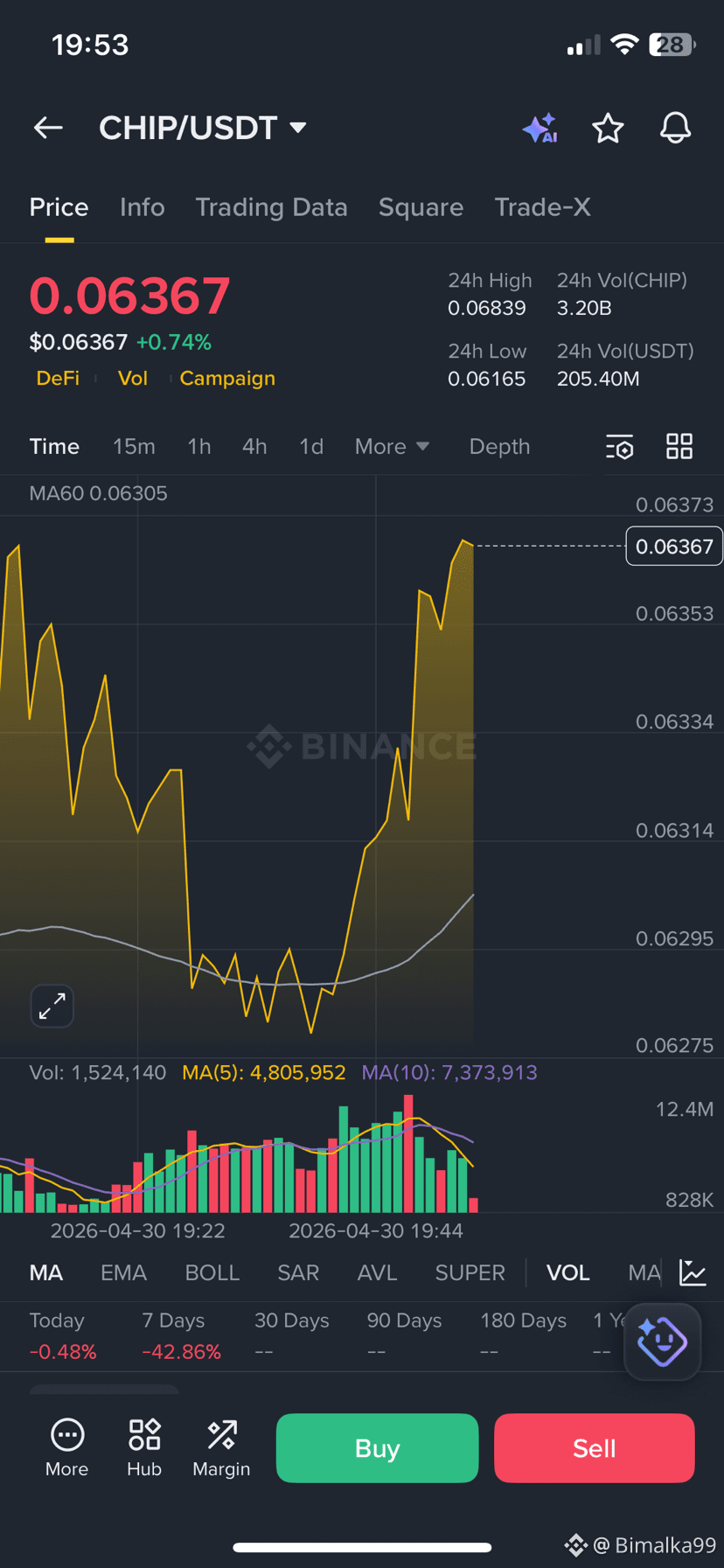Select the 1h chart interval
This screenshot has width=724, height=1568.
click(199, 447)
